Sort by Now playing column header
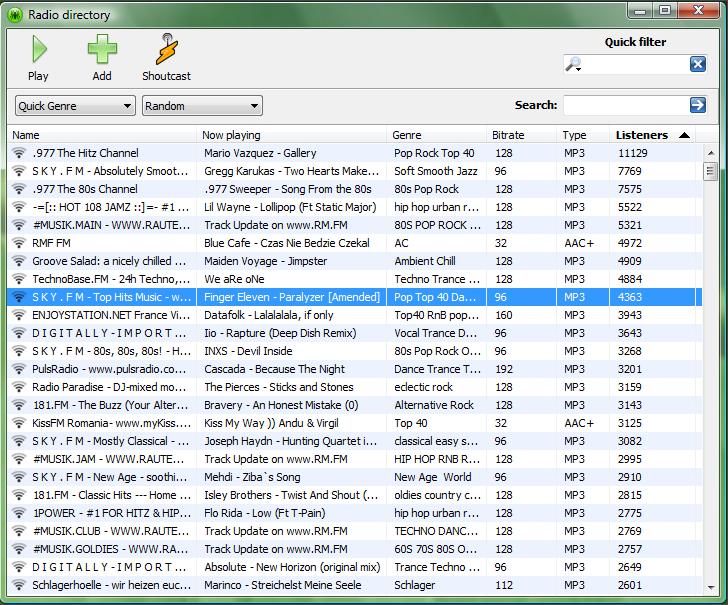The height and width of the screenshot is (605, 728). click(292, 135)
